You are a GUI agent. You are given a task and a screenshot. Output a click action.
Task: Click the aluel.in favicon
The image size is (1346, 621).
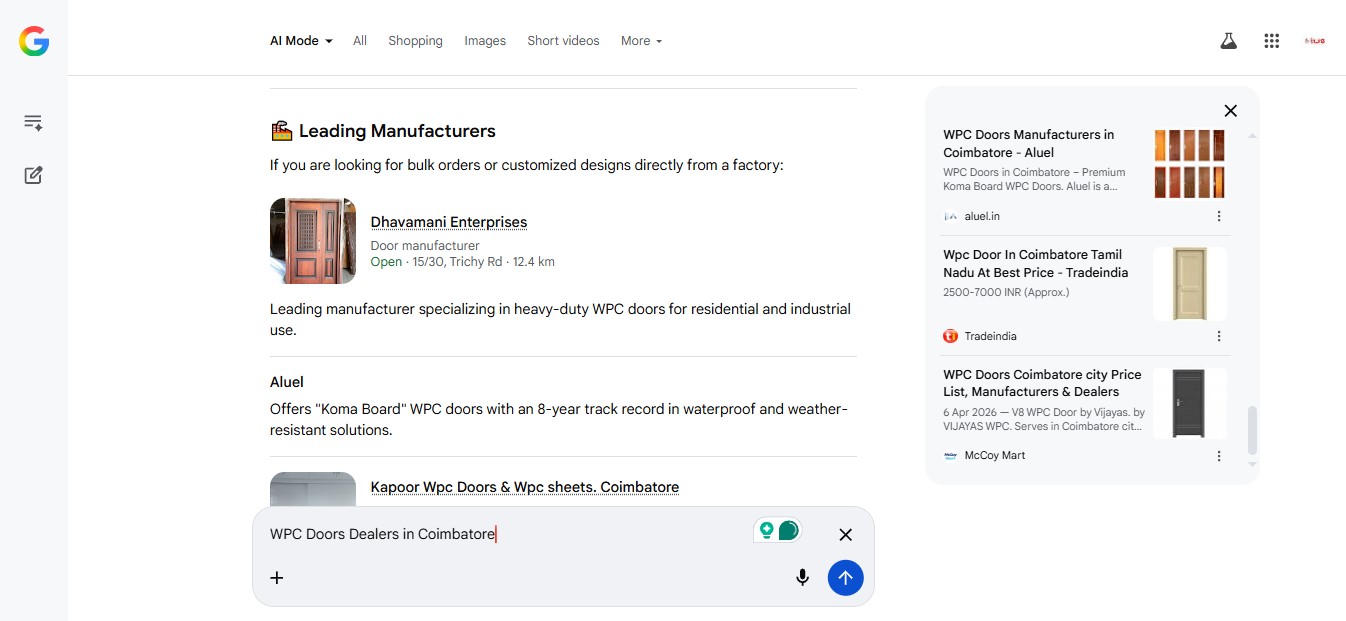pyautogui.click(x=950, y=216)
